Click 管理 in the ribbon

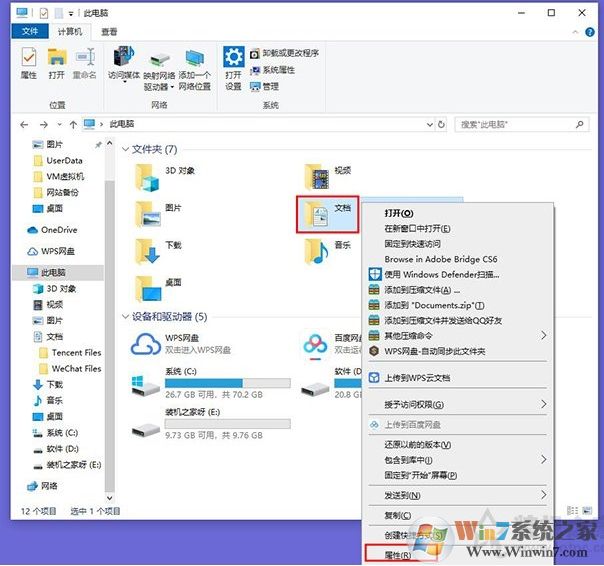pos(264,87)
